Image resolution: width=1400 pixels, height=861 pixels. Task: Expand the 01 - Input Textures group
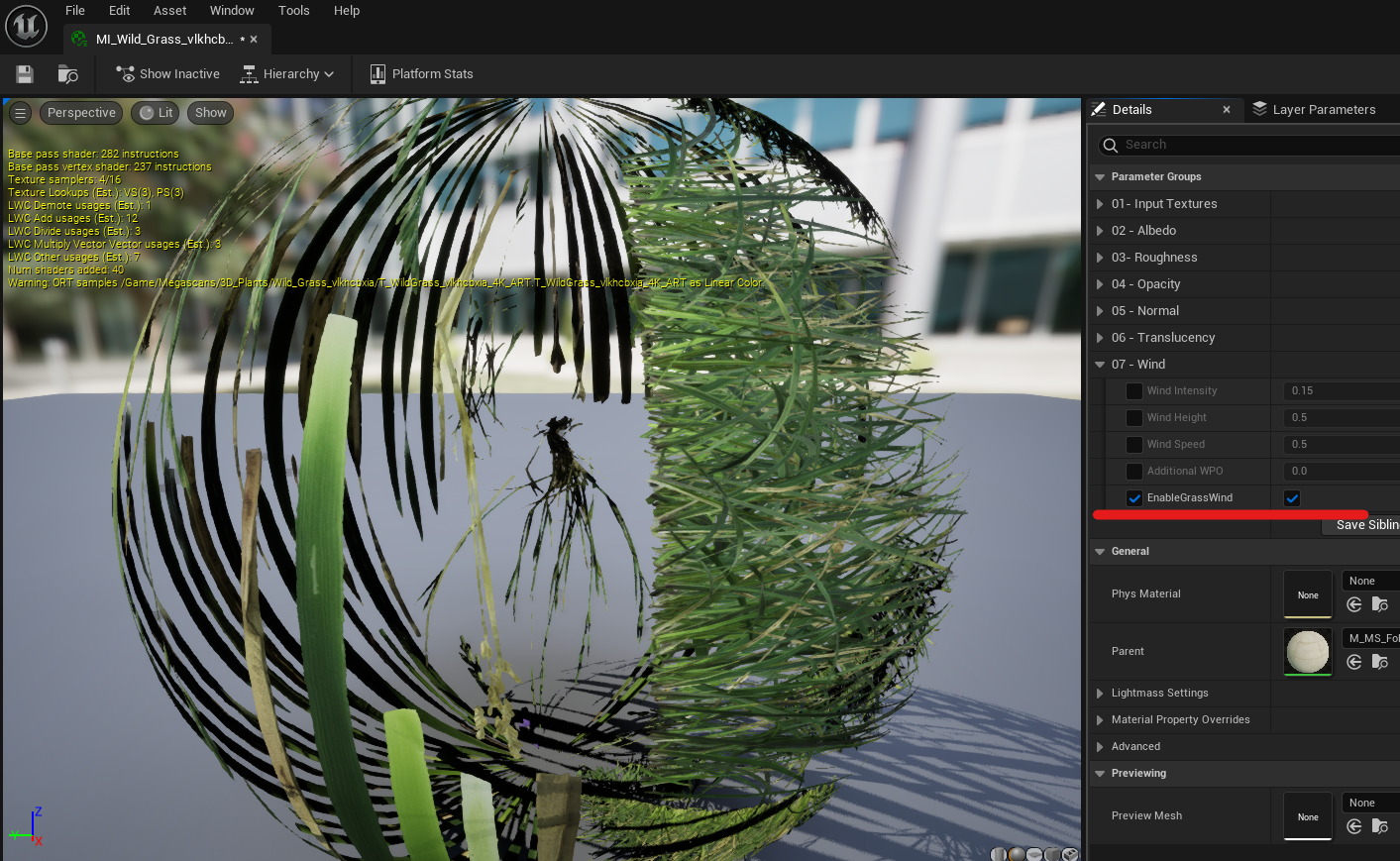(x=1100, y=204)
